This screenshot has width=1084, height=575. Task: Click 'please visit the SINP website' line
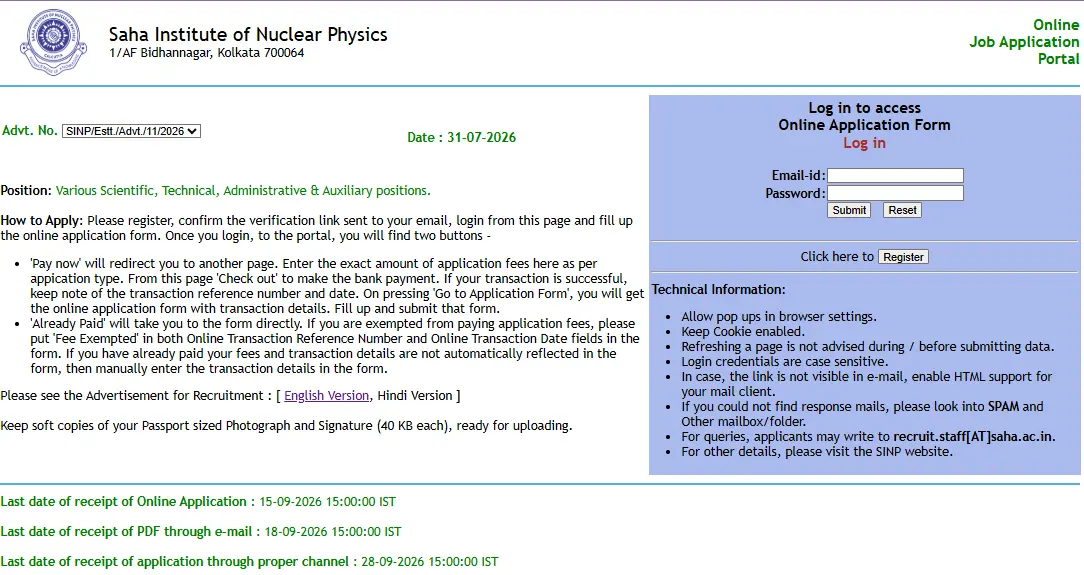point(816,452)
